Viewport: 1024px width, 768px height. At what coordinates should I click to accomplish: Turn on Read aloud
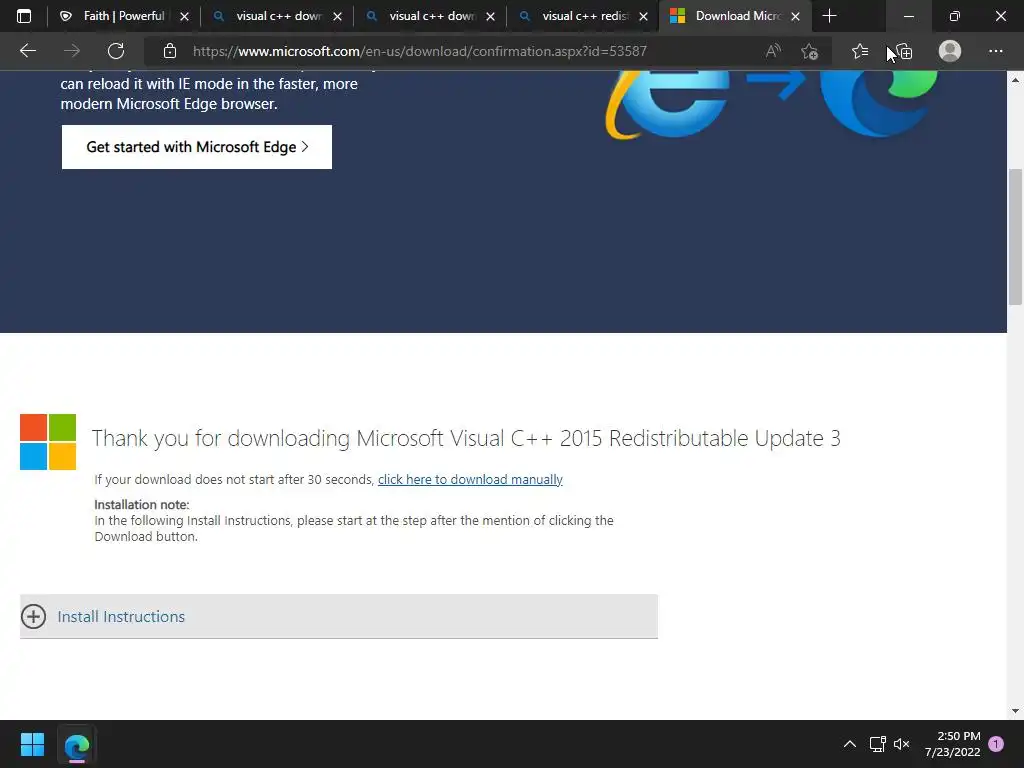(x=773, y=51)
